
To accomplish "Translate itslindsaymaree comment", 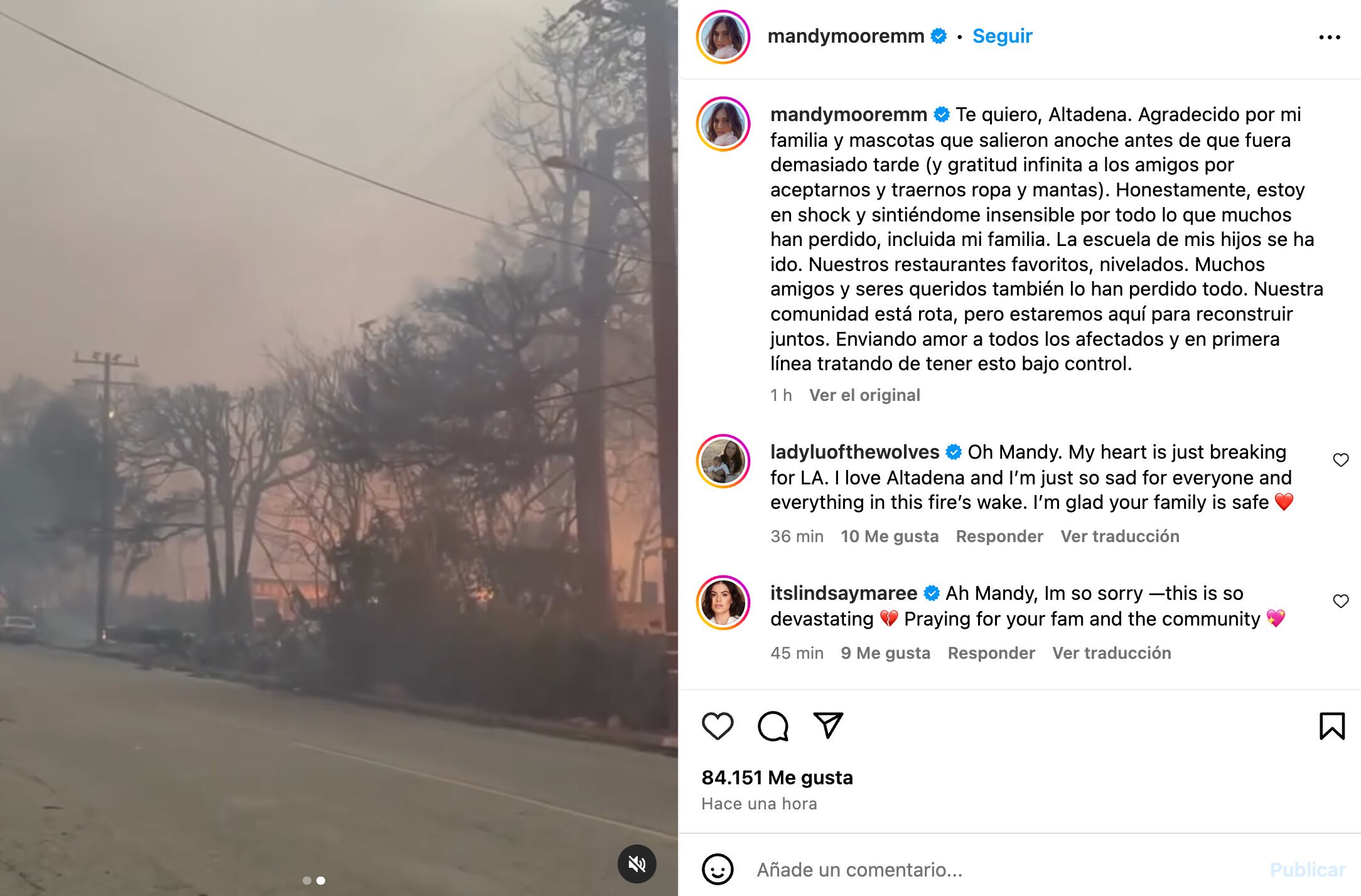I will [x=1112, y=653].
